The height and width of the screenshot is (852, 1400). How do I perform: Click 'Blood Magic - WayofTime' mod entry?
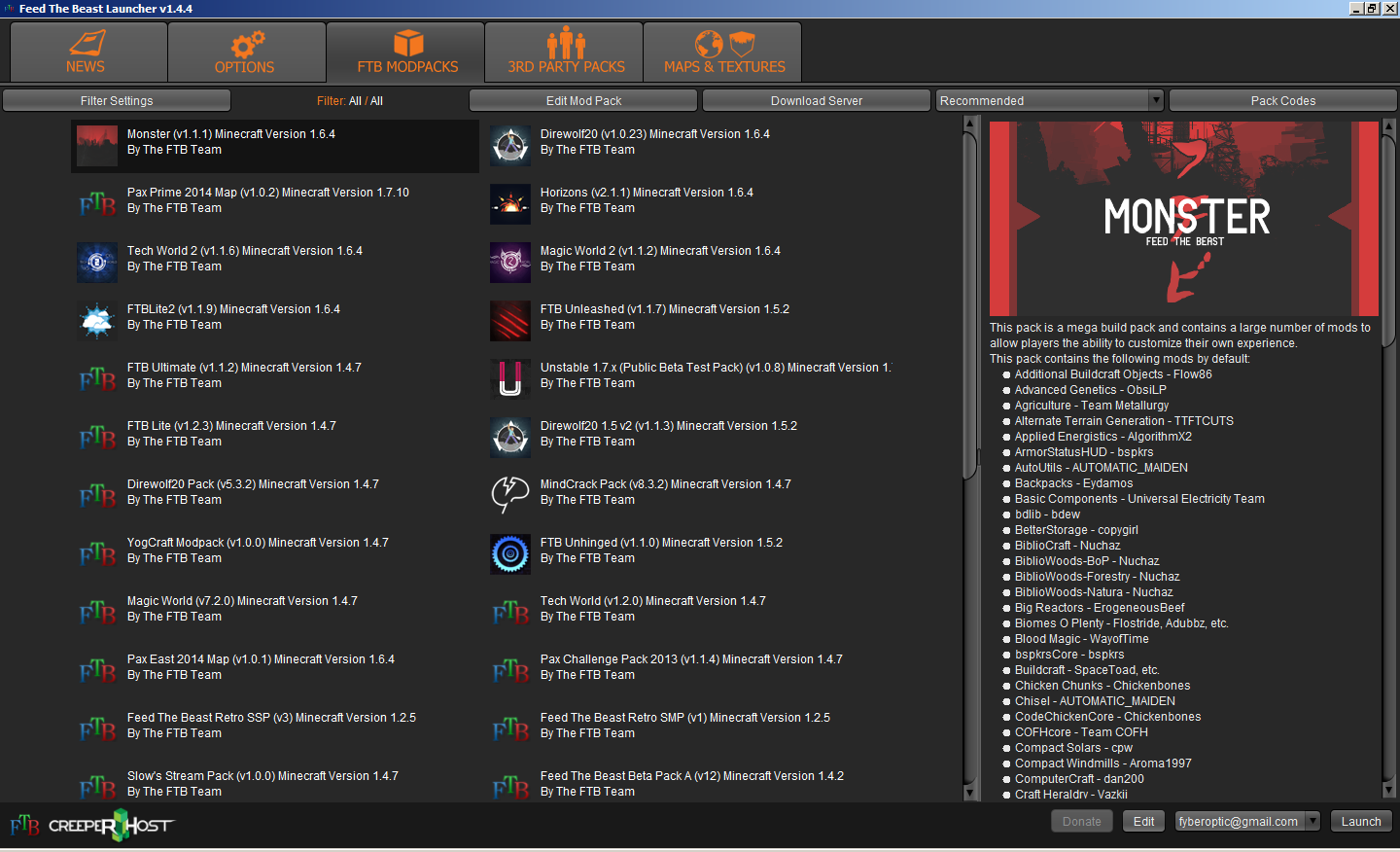tap(1081, 639)
